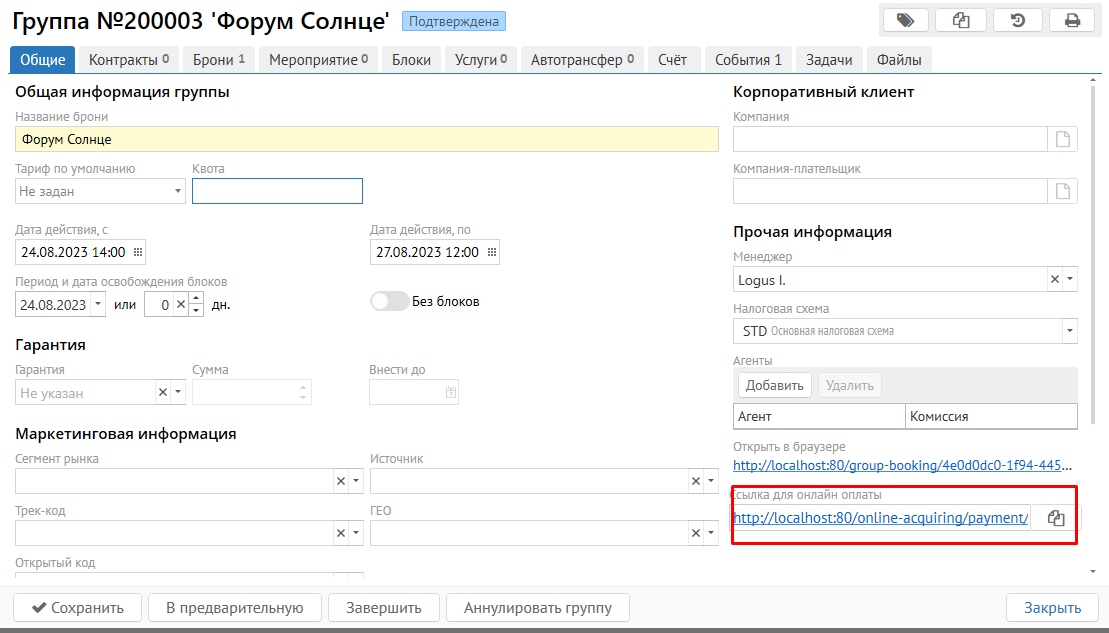Toggle the Без блоков switch
1109x633 pixels.
[389, 301]
